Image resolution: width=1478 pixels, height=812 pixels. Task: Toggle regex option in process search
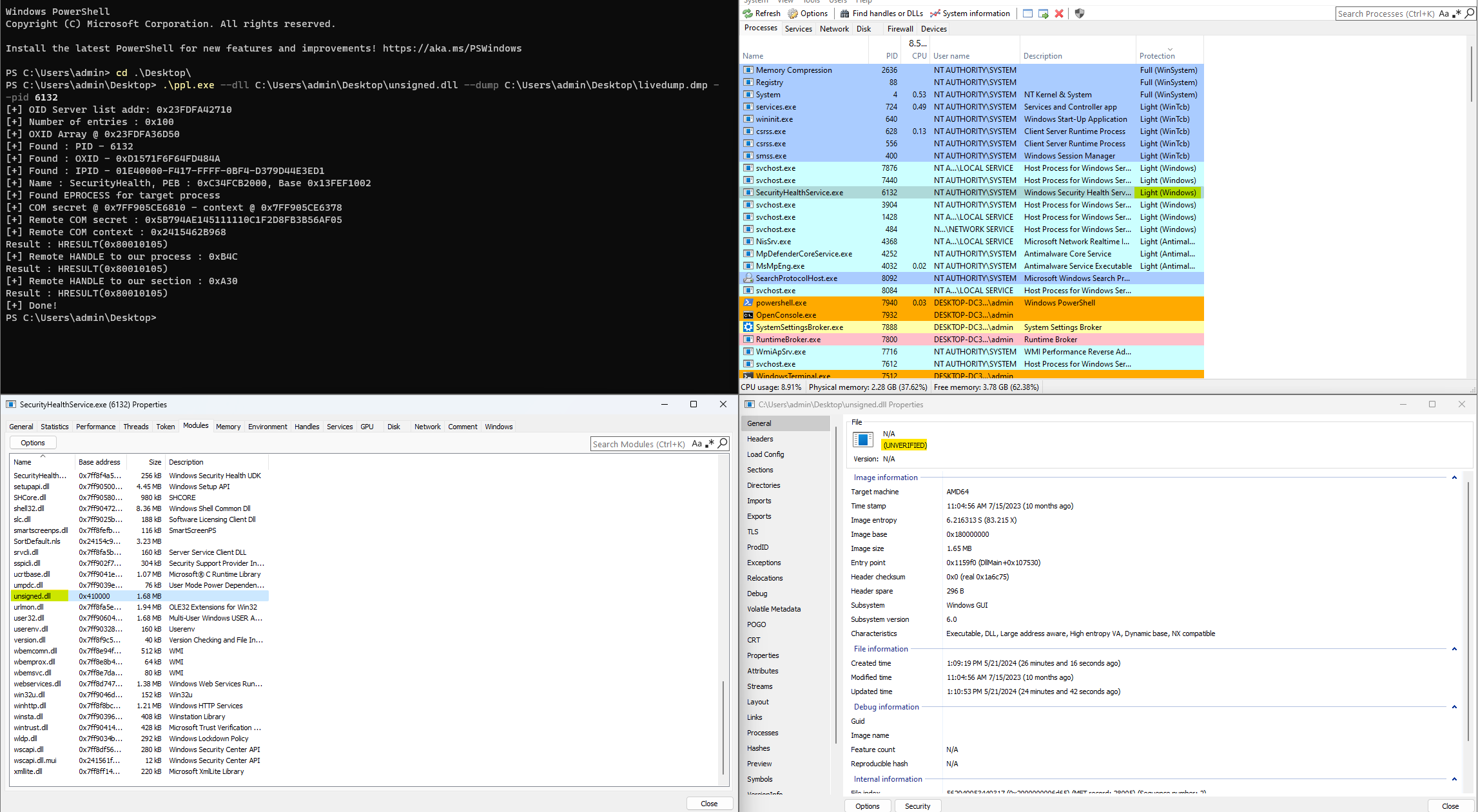coord(1457,14)
